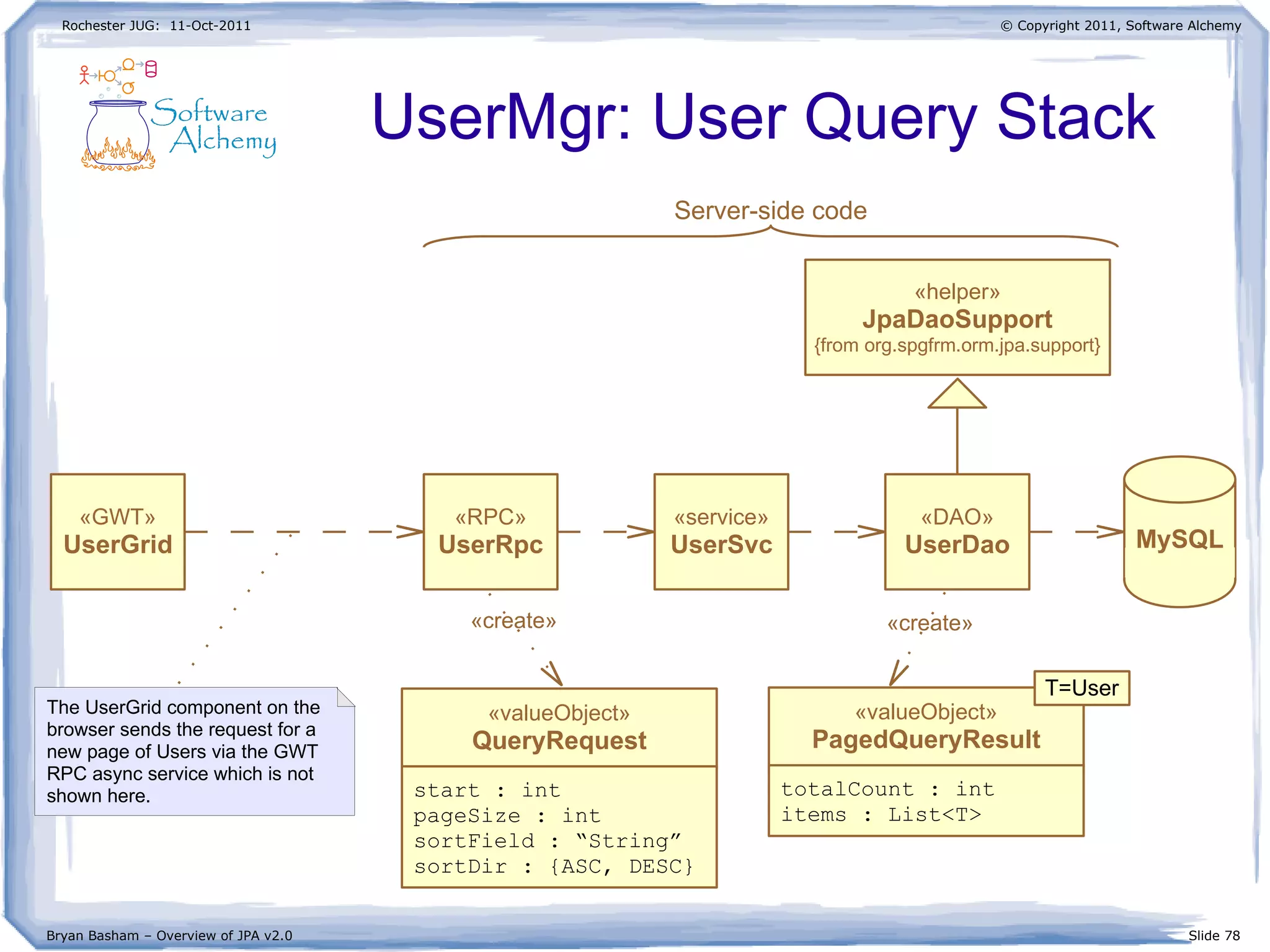Click the DAO UserDao box
The width and height of the screenshot is (1270, 952).
tap(956, 532)
